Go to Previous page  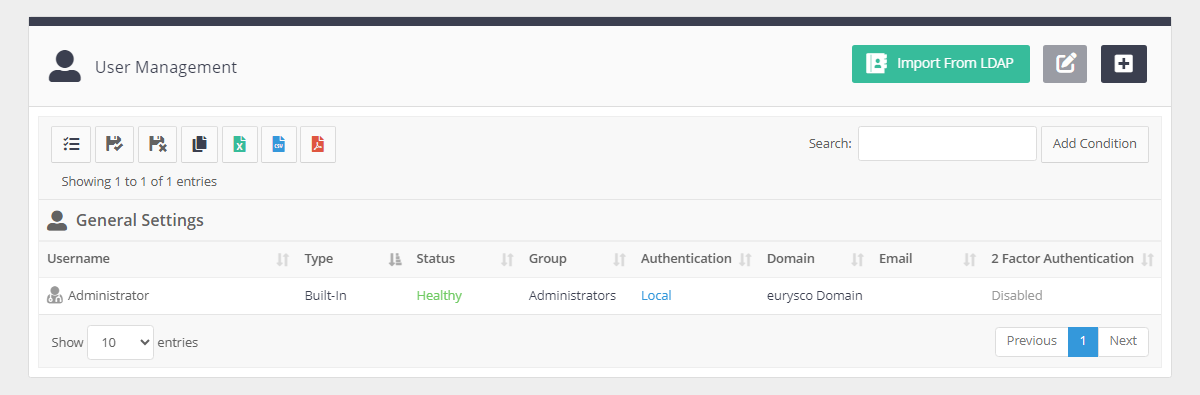point(1032,341)
